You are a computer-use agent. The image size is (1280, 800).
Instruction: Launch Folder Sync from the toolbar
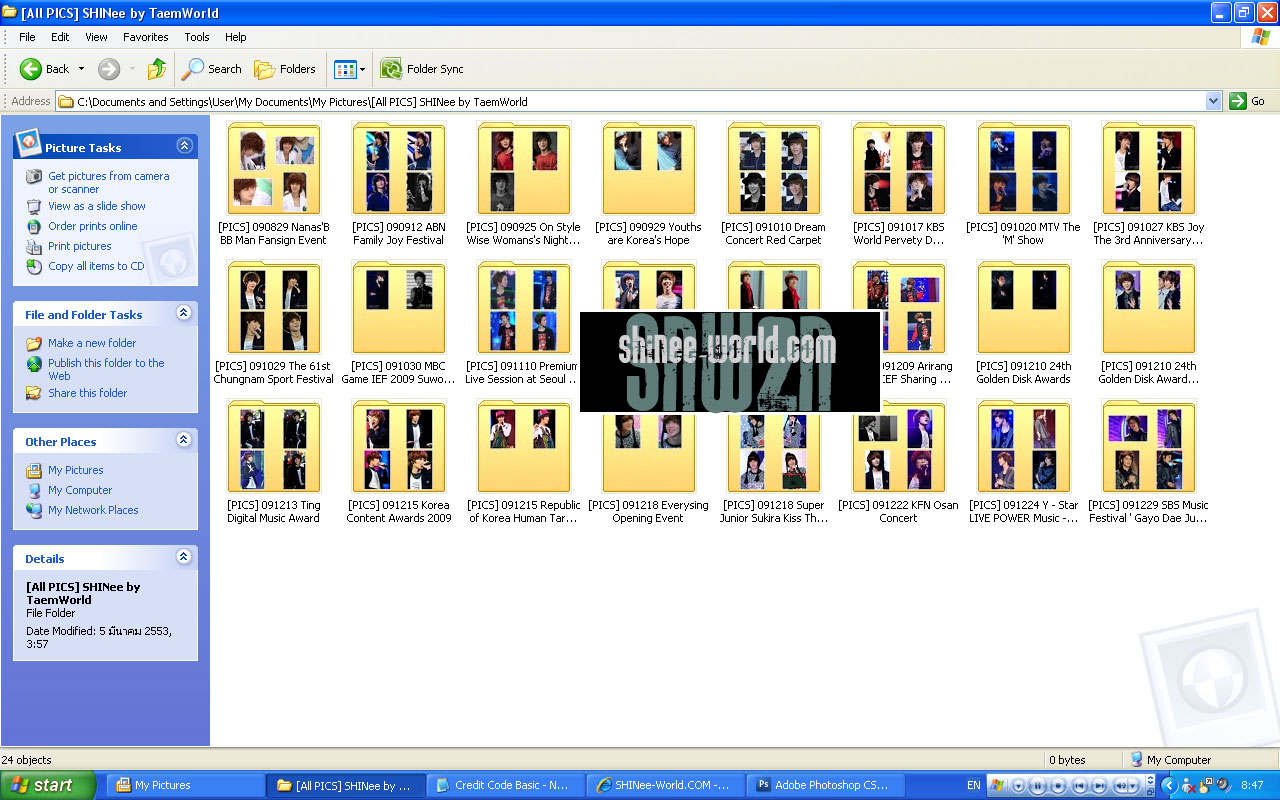pyautogui.click(x=421, y=69)
